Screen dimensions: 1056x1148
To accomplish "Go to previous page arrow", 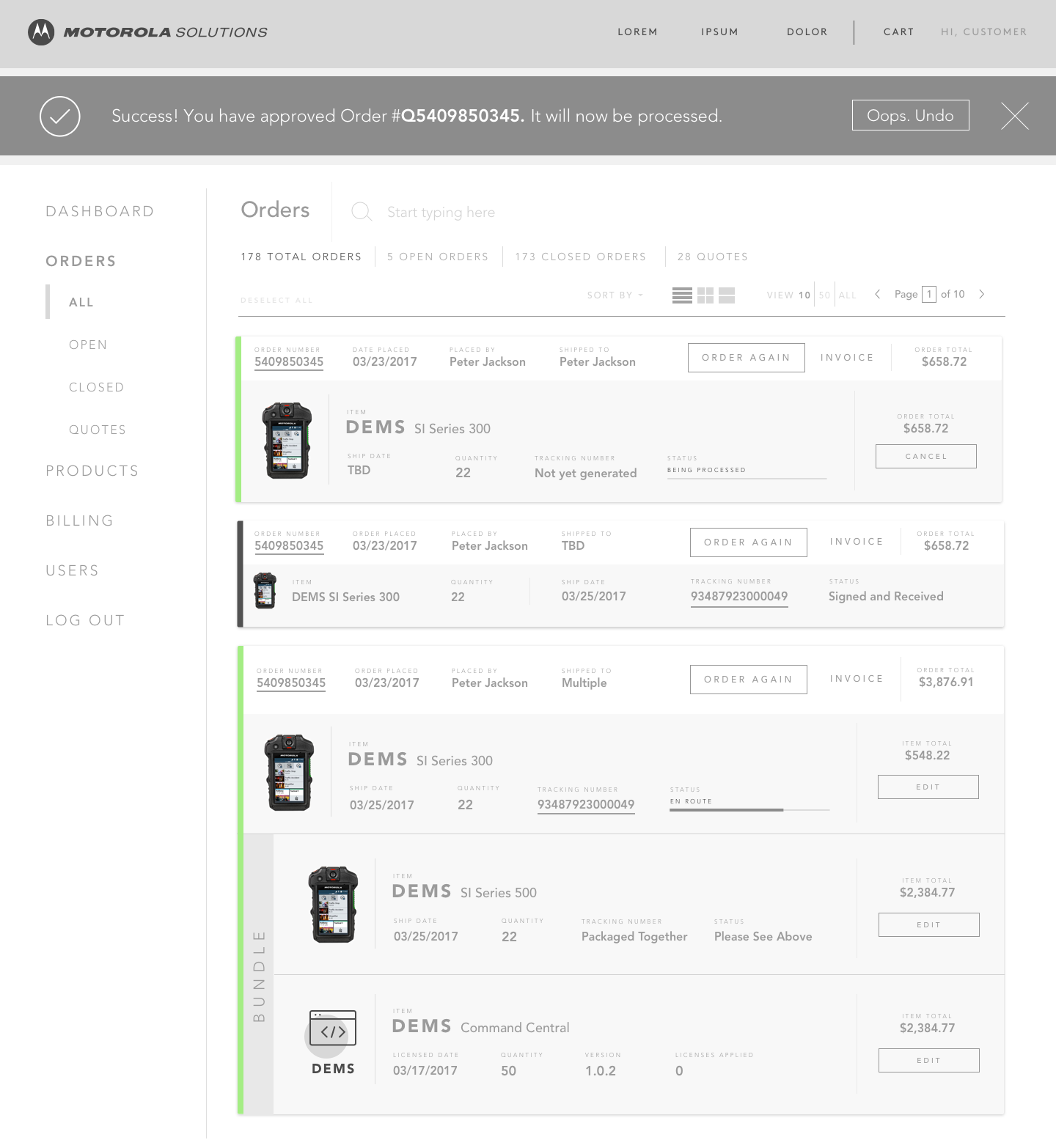I will tap(877, 294).
